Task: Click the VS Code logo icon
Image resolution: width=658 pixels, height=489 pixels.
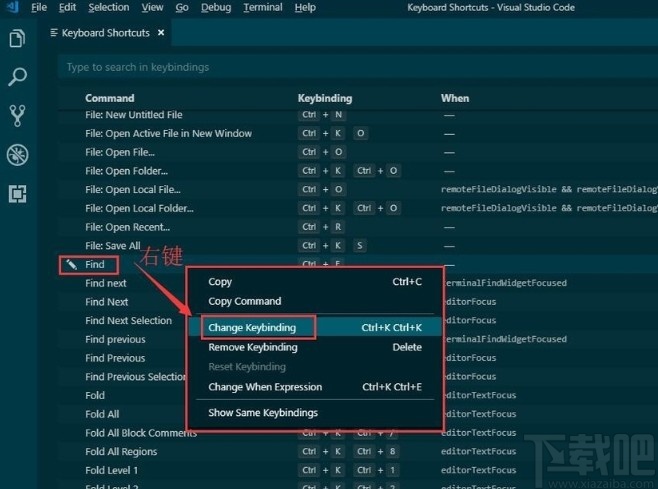Action: coord(13,7)
